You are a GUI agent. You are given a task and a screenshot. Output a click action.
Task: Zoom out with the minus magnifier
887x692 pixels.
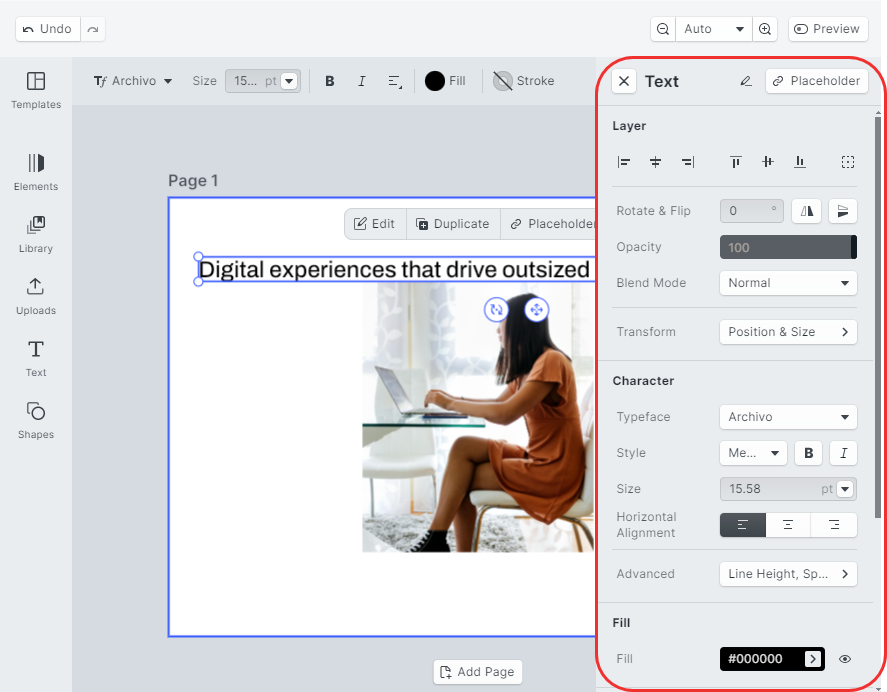[x=663, y=29]
